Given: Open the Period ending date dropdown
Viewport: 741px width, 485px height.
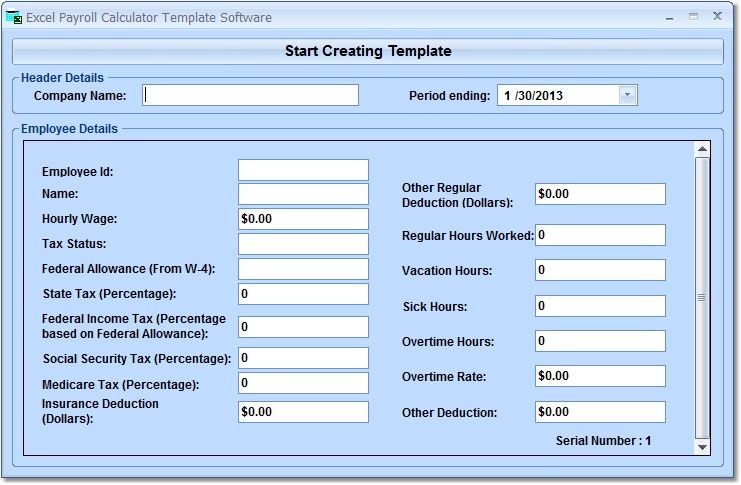Looking at the screenshot, I should pos(627,95).
